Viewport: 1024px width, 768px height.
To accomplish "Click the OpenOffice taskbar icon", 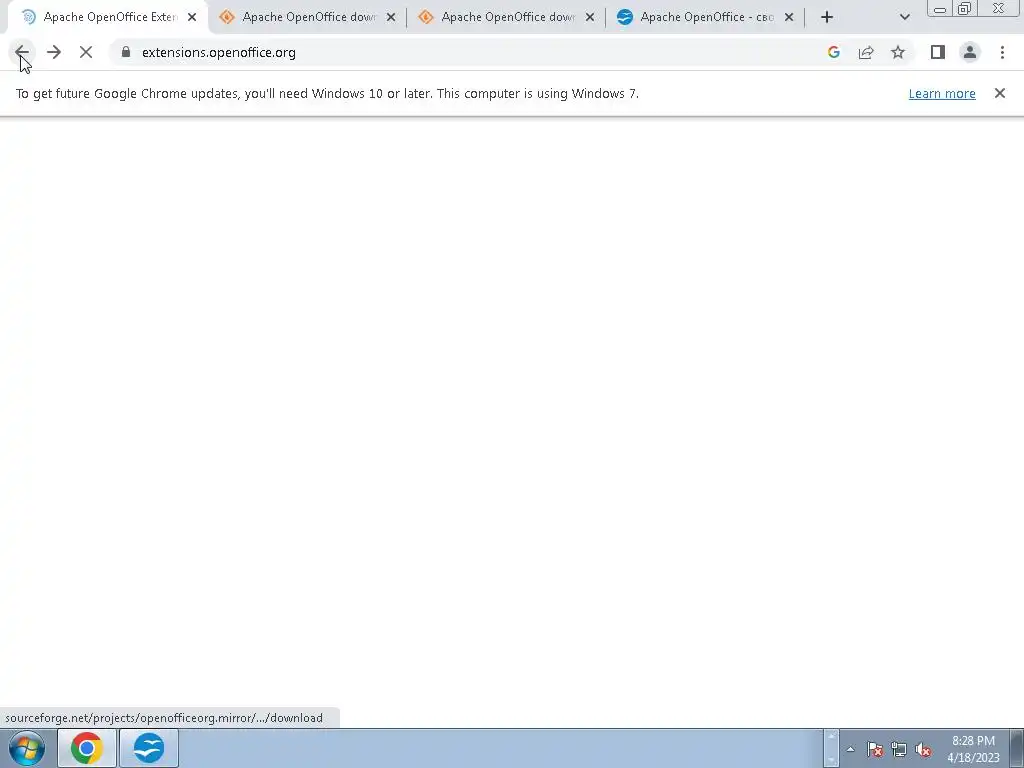I will (149, 748).
